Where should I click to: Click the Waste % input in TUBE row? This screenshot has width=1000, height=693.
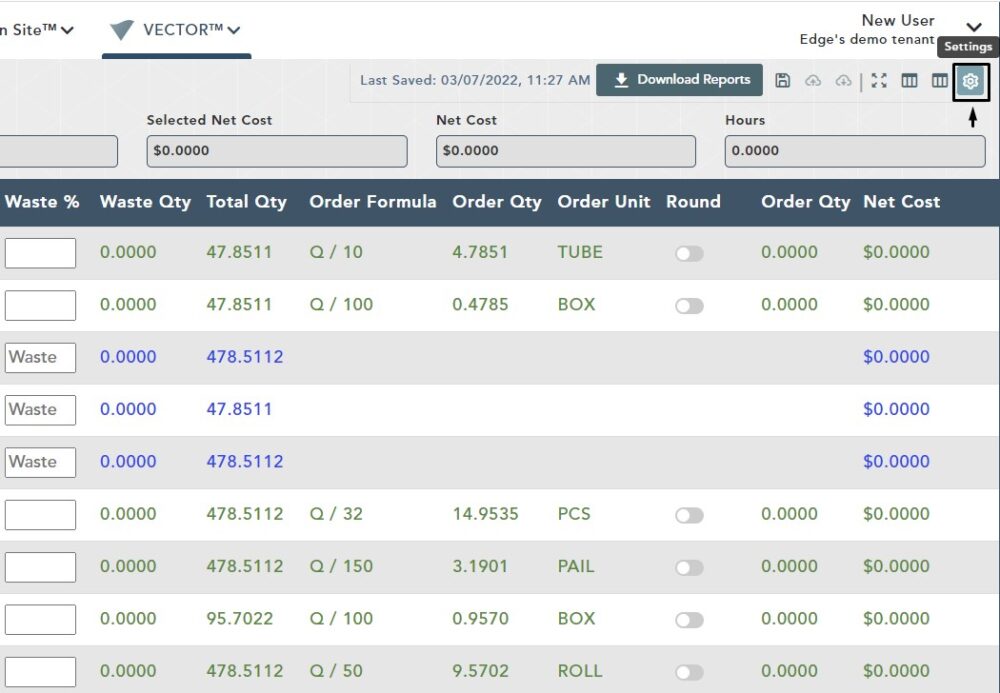[40, 253]
